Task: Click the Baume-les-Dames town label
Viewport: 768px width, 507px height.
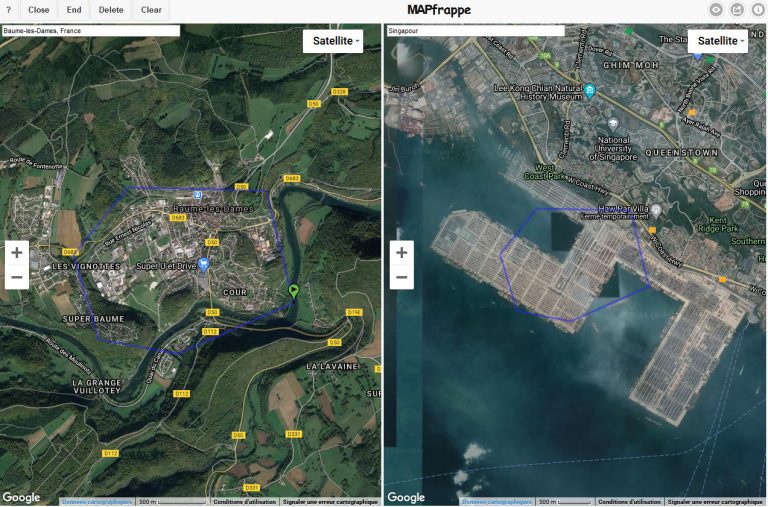Action: tap(213, 209)
